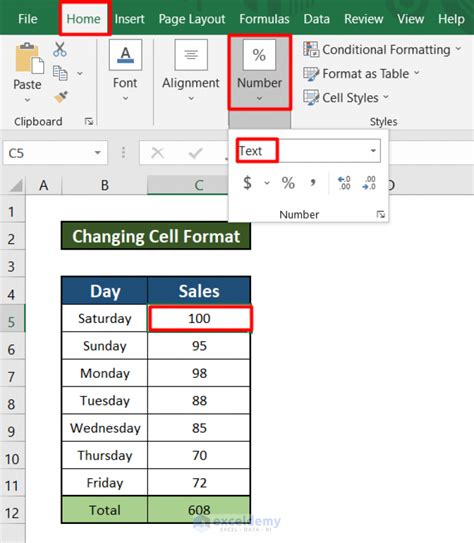Open Clipboard pane dialog launcher
The height and width of the screenshot is (543, 474).
89,122
